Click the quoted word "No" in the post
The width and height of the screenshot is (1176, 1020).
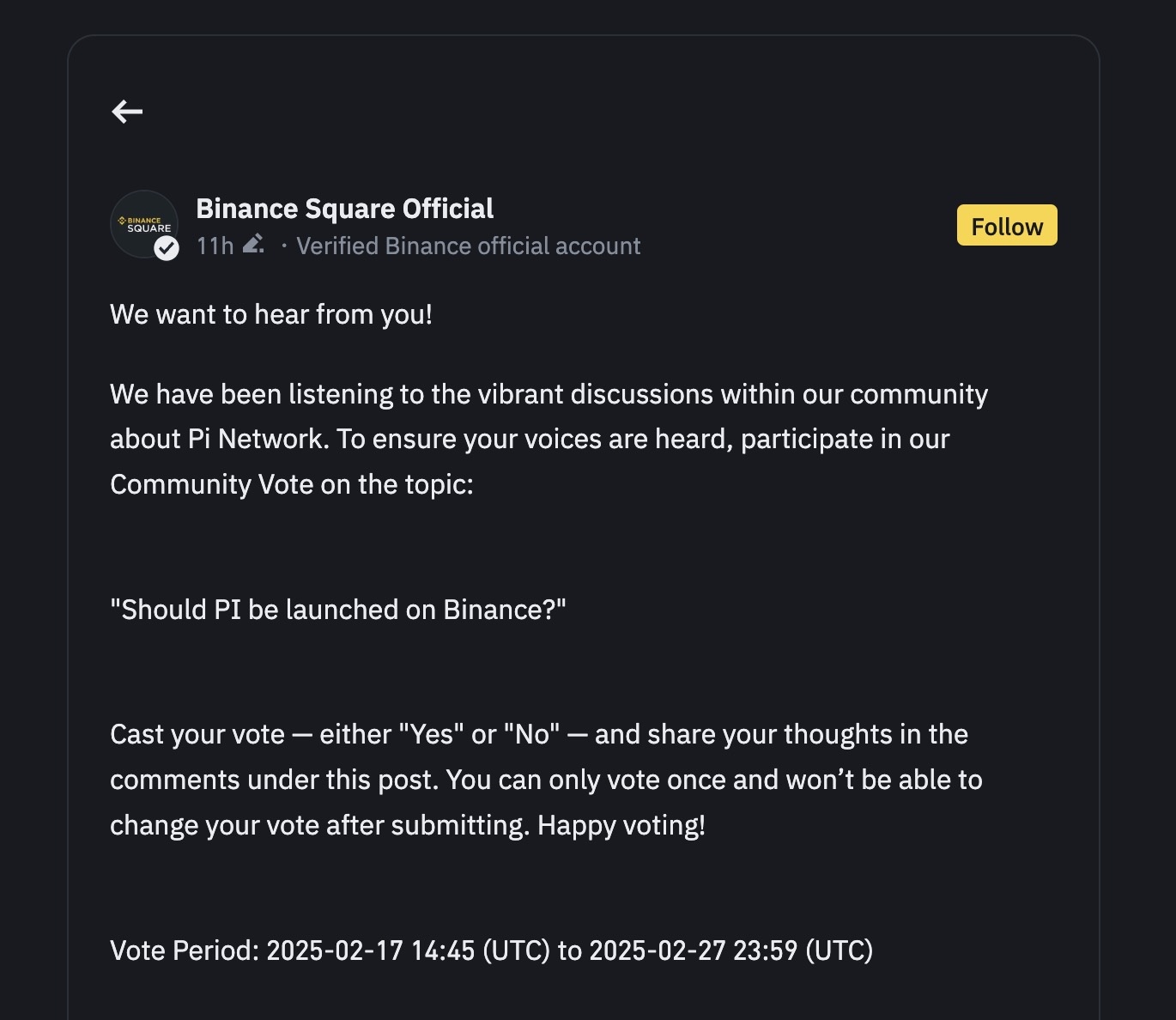point(531,734)
